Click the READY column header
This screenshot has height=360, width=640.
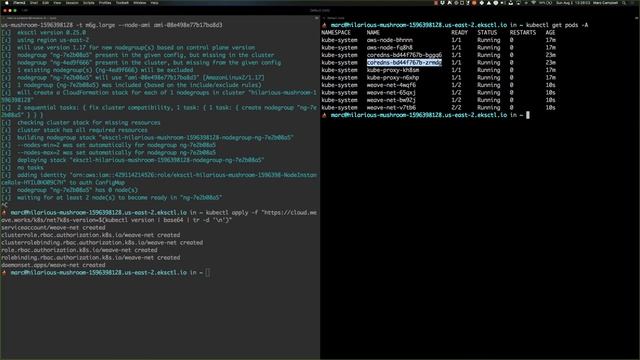[x=459, y=33]
